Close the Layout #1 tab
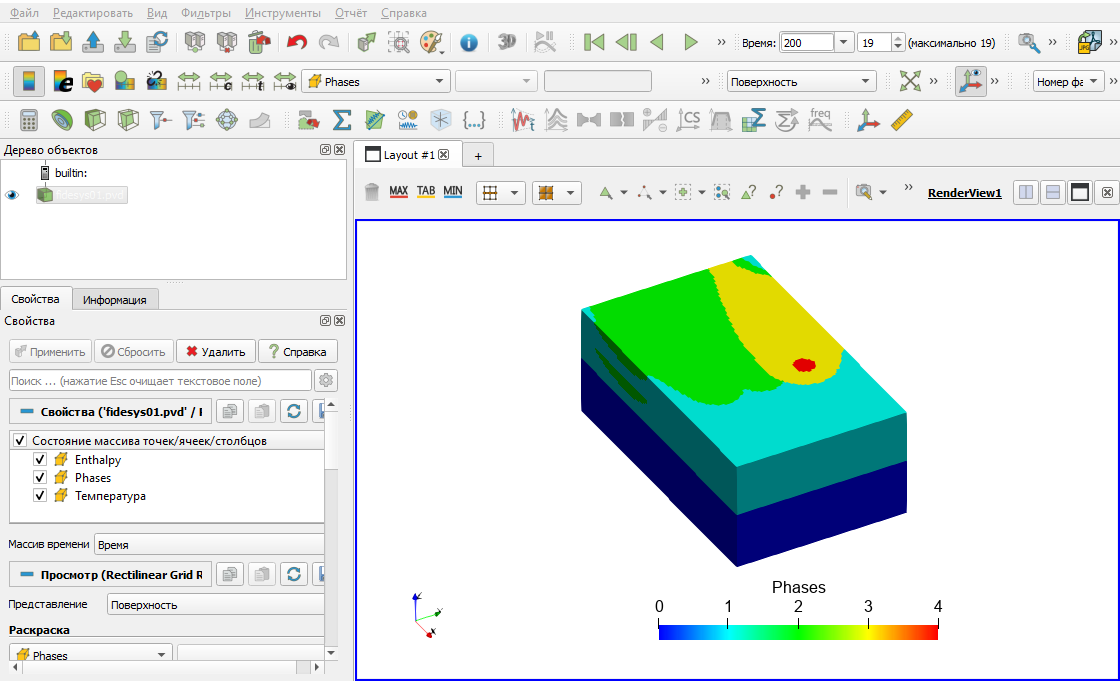1120x681 pixels. tap(444, 154)
